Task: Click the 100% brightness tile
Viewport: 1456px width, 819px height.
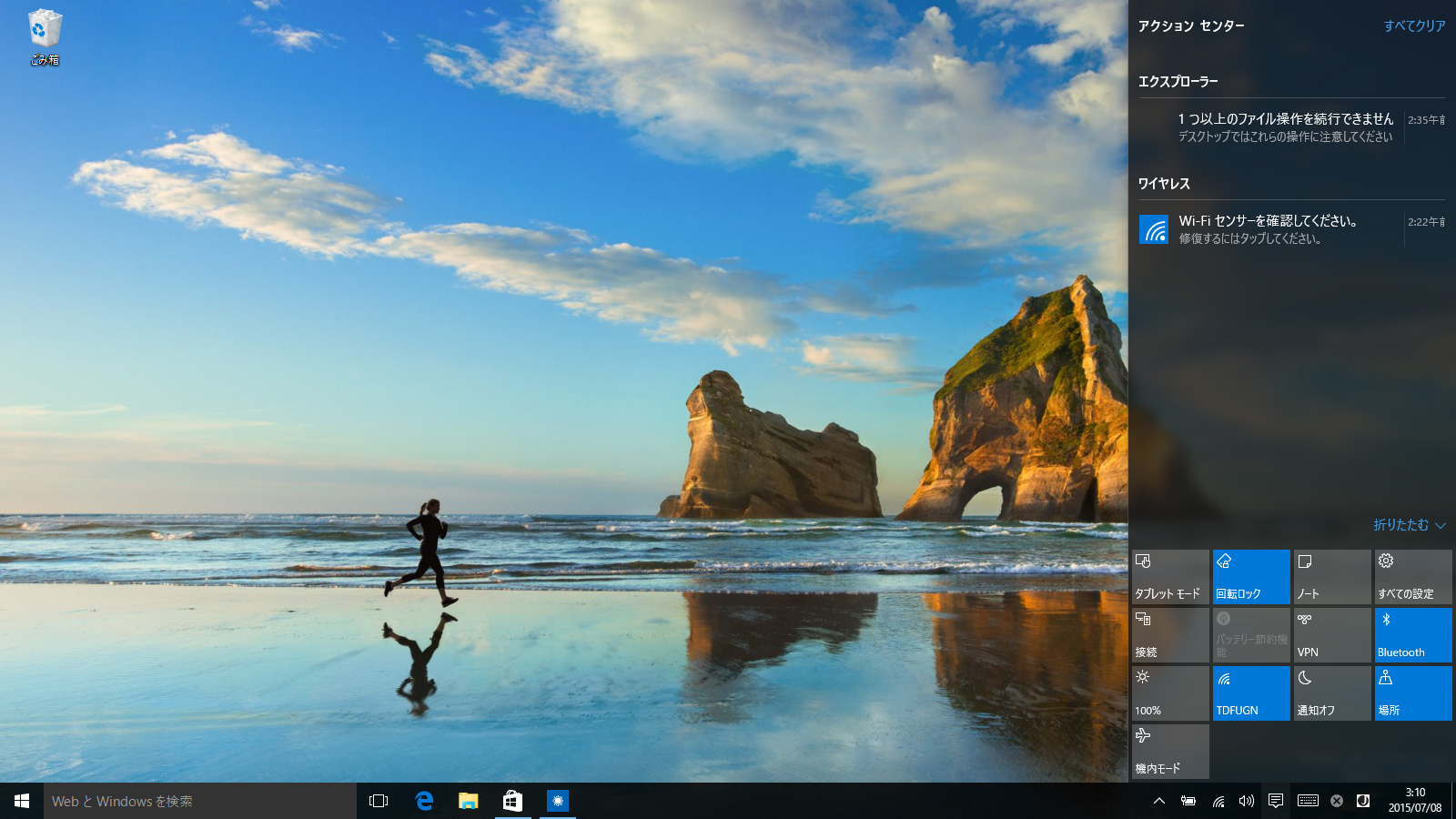Action: [1170, 693]
